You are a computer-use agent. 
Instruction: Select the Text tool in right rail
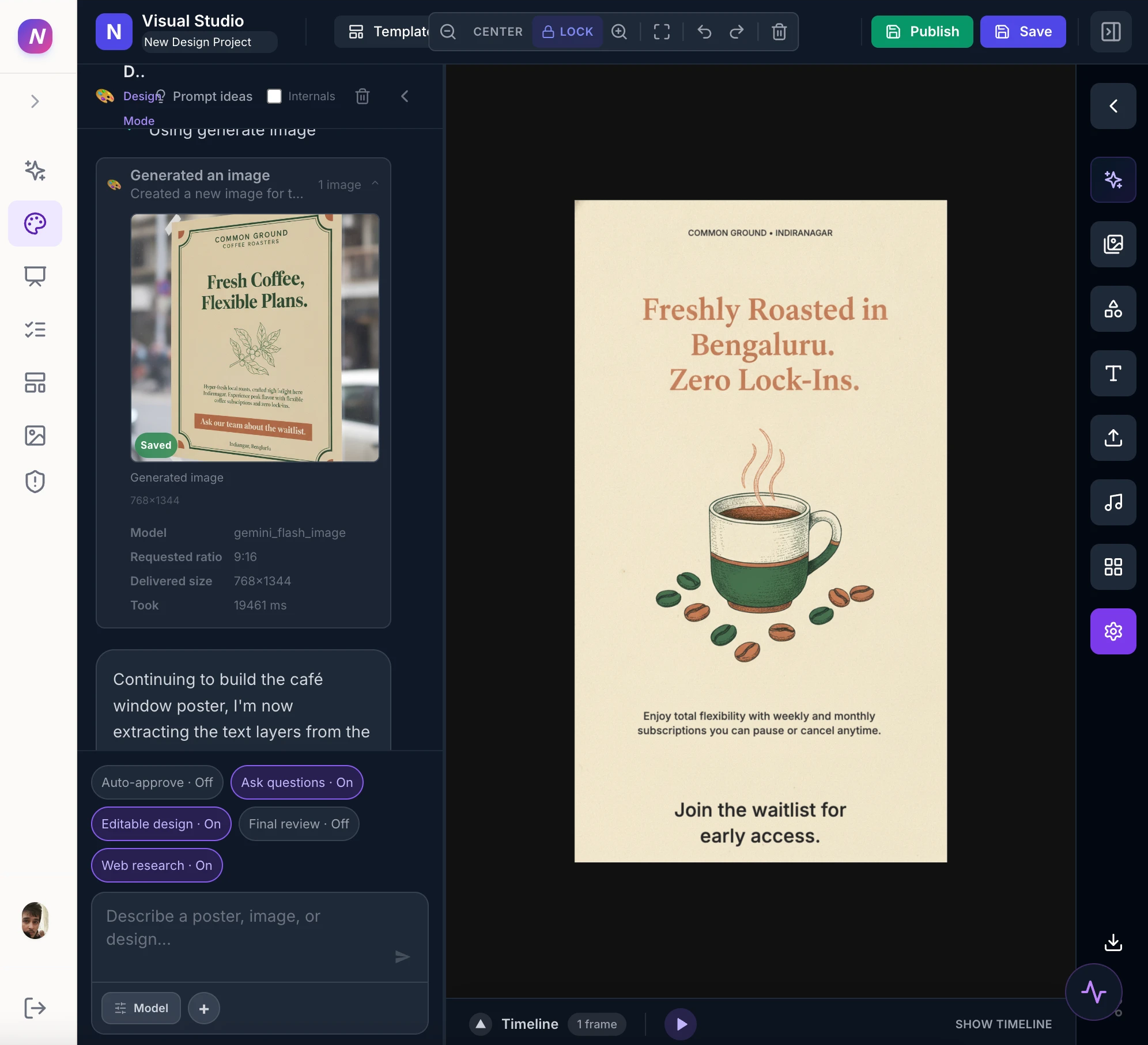point(1113,373)
